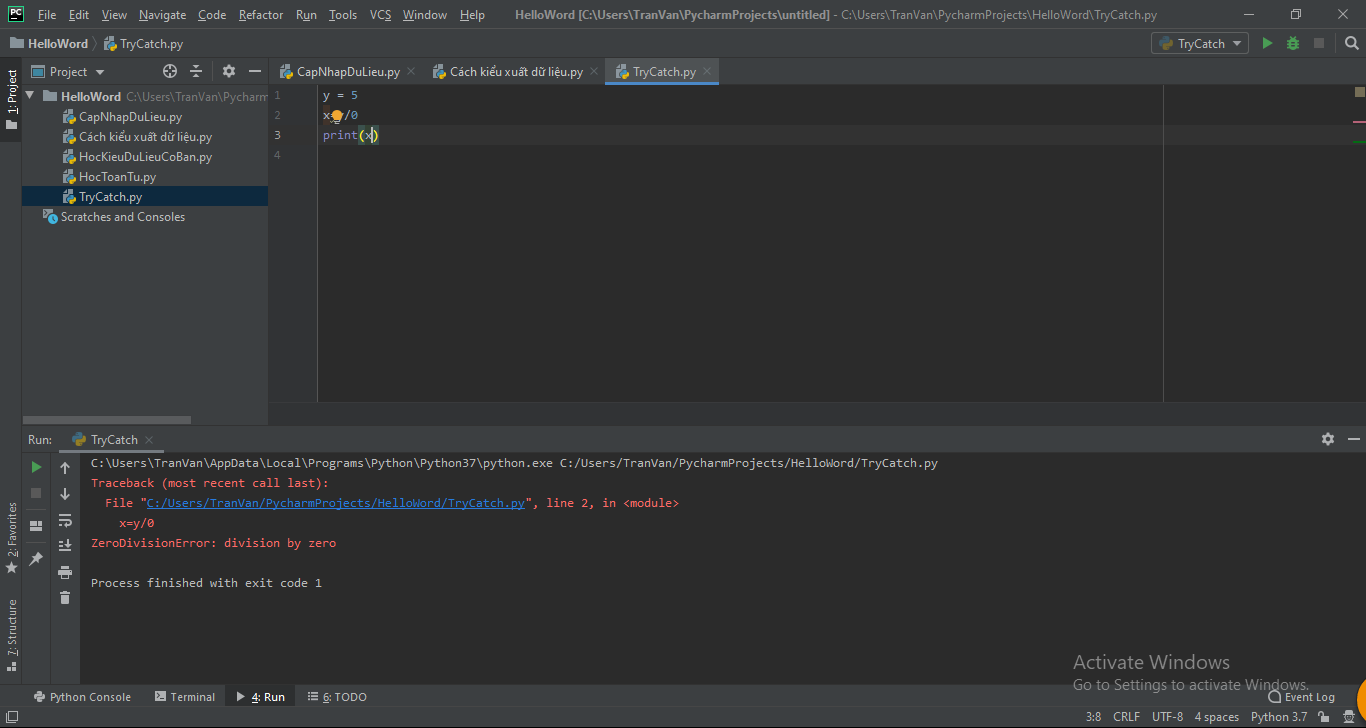The width and height of the screenshot is (1366, 728).
Task: Toggle soft-wrap in Run console
Action: click(x=65, y=520)
